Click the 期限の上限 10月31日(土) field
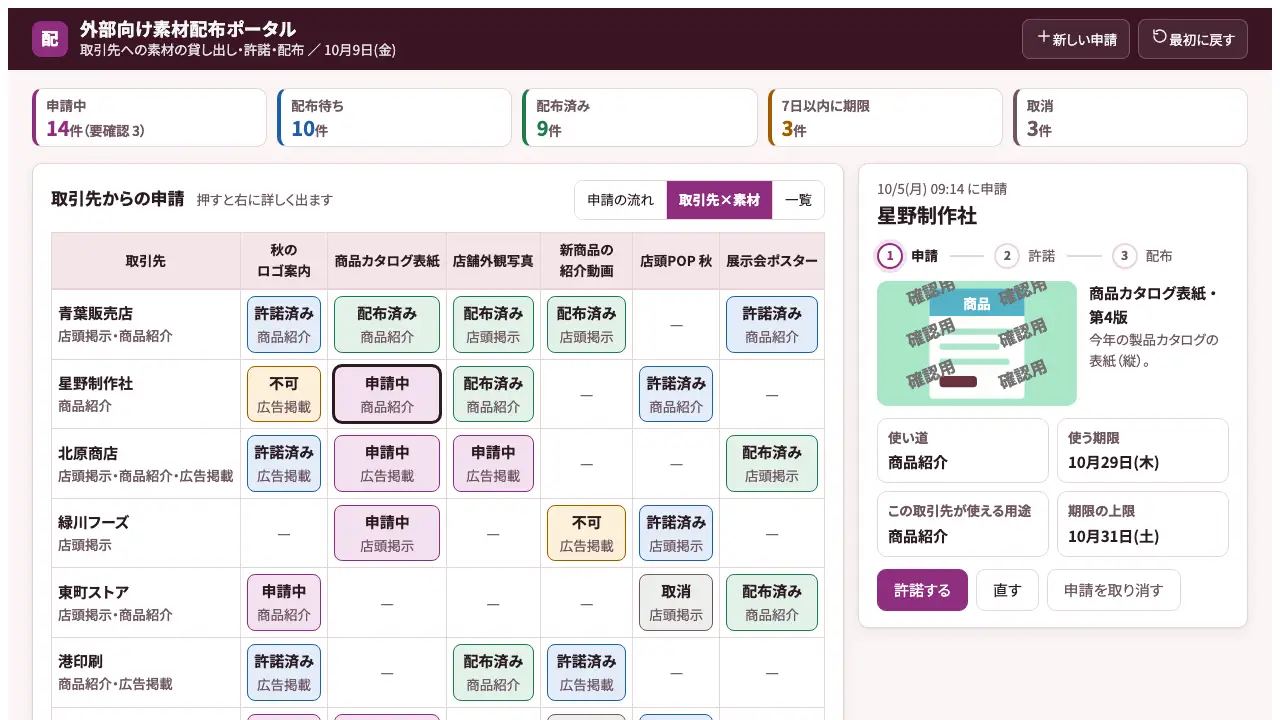The width and height of the screenshot is (1280, 720). tap(1142, 524)
